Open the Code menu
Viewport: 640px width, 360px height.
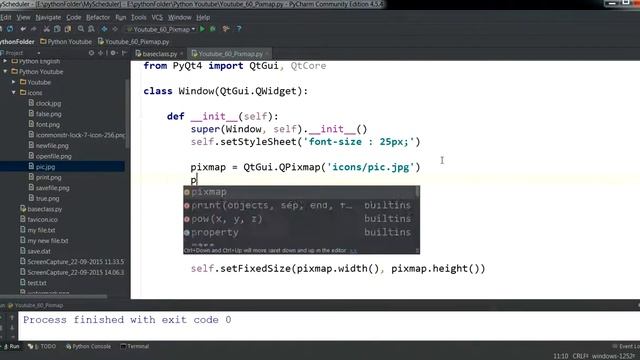[x=73, y=18]
